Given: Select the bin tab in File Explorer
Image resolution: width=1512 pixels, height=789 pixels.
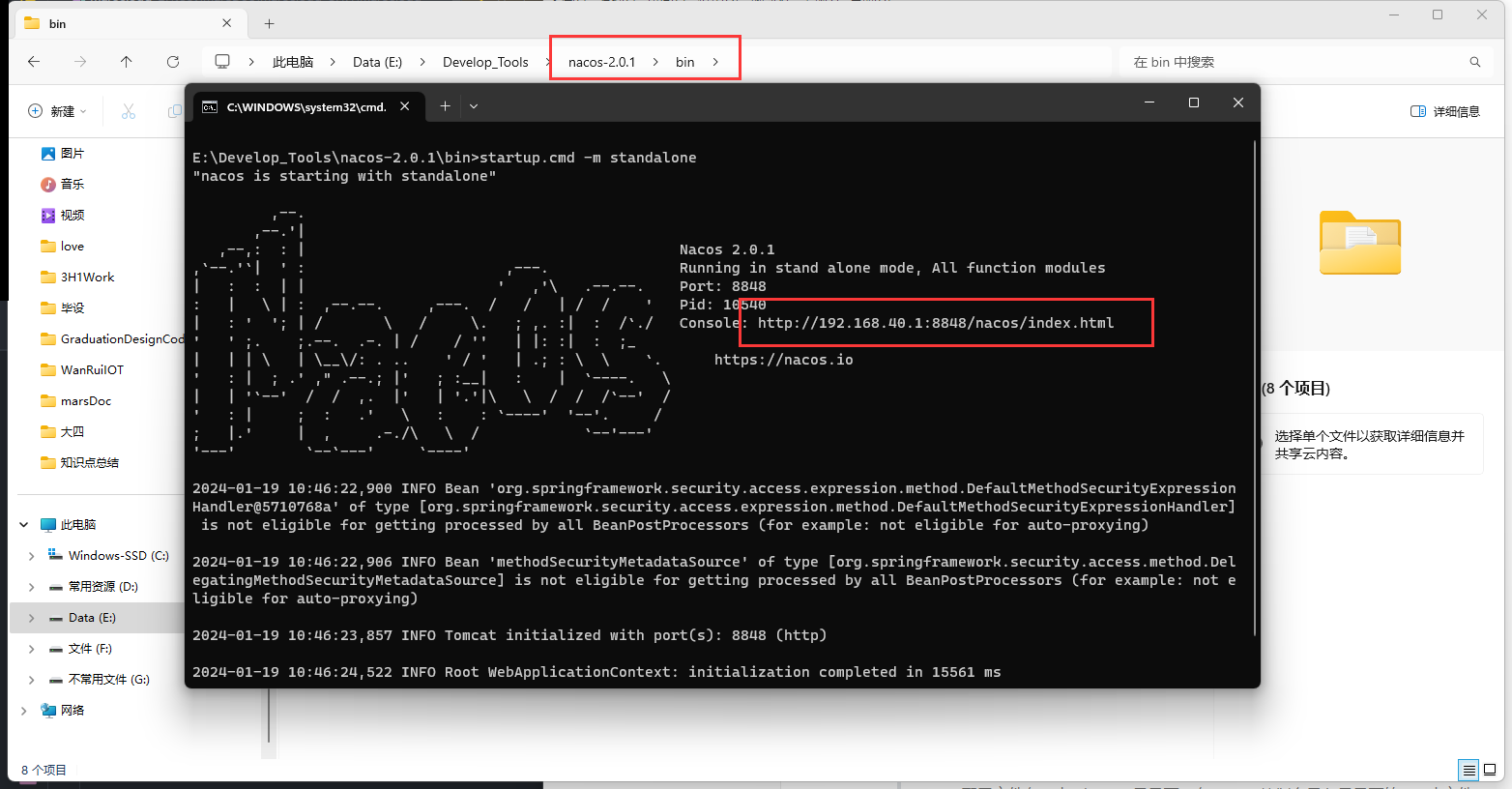Looking at the screenshot, I should (129, 23).
